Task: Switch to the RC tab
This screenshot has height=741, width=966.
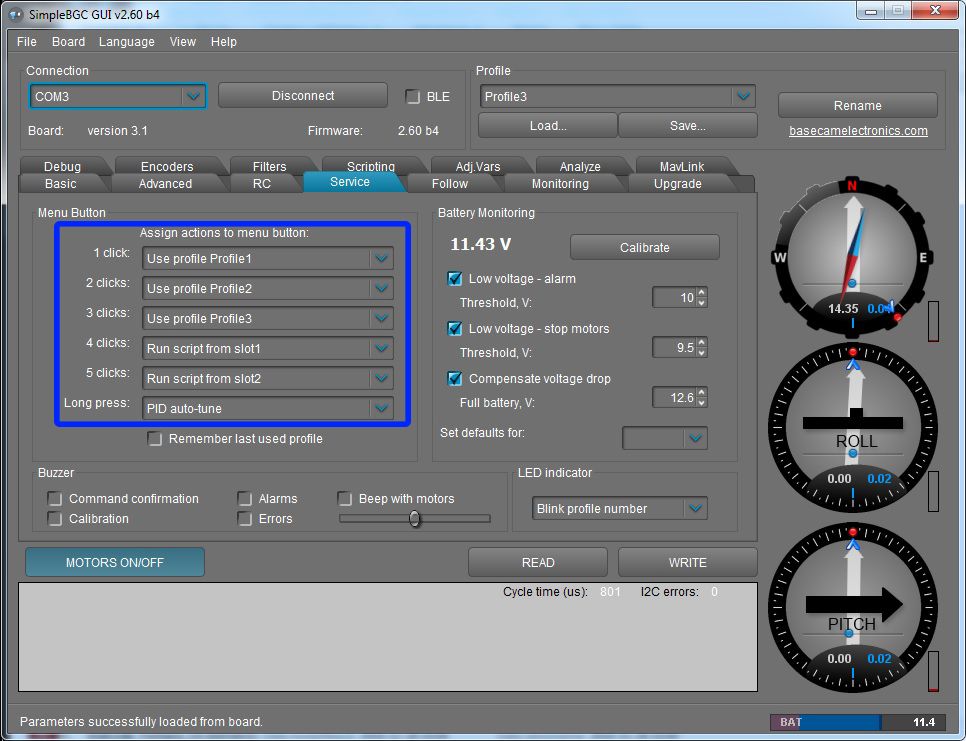Action: coord(262,184)
